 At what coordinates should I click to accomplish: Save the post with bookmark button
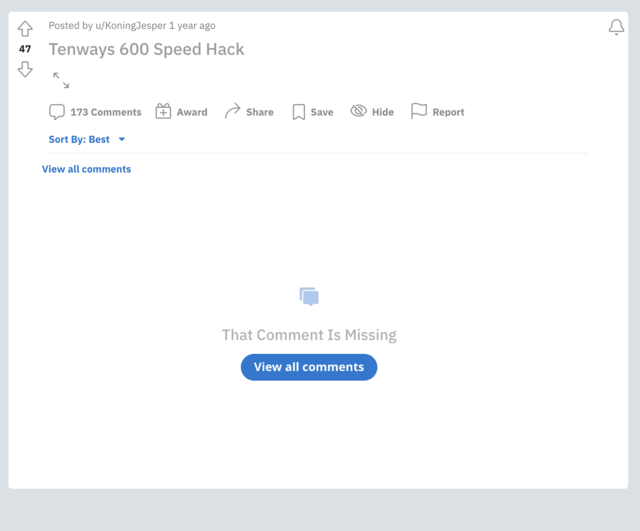[x=313, y=112]
